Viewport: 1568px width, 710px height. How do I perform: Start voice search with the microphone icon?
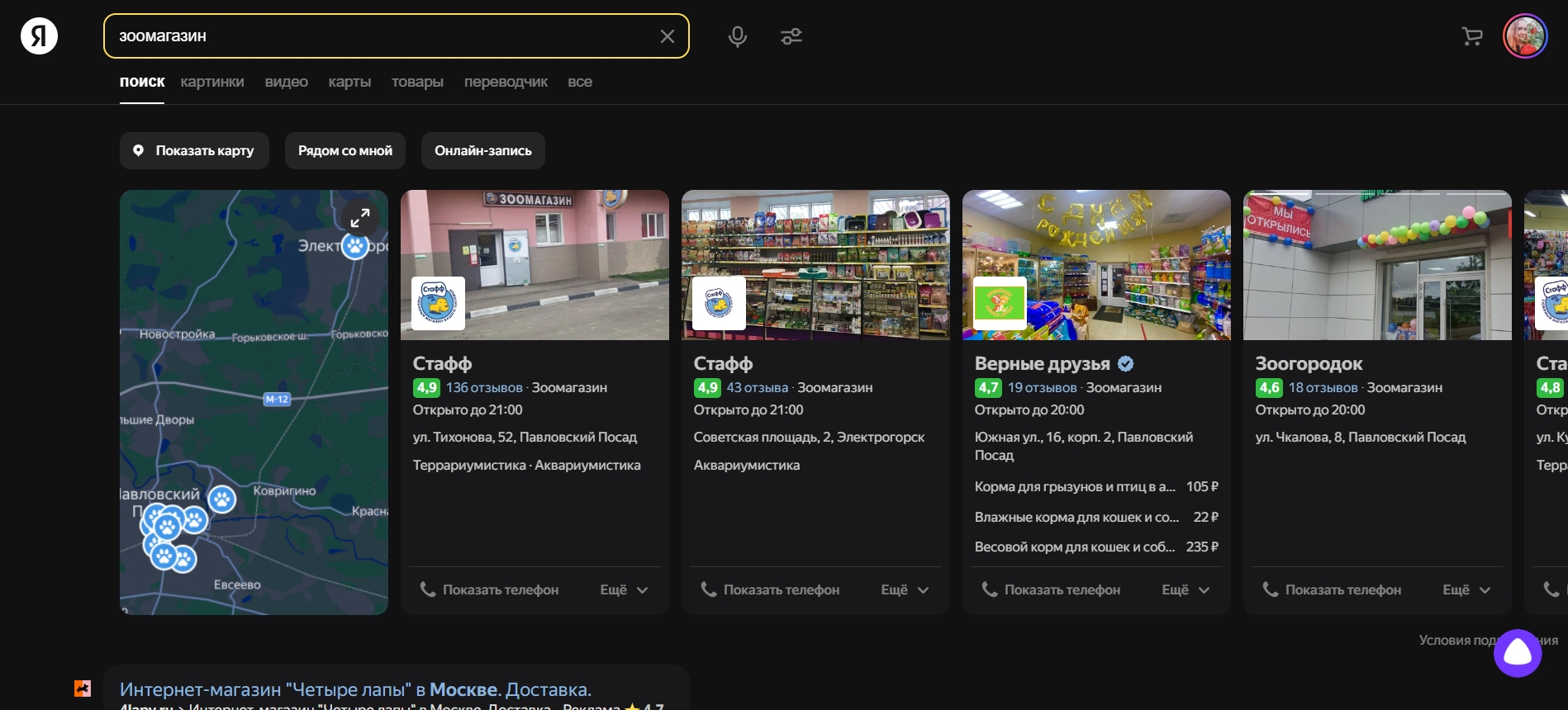[x=738, y=36]
